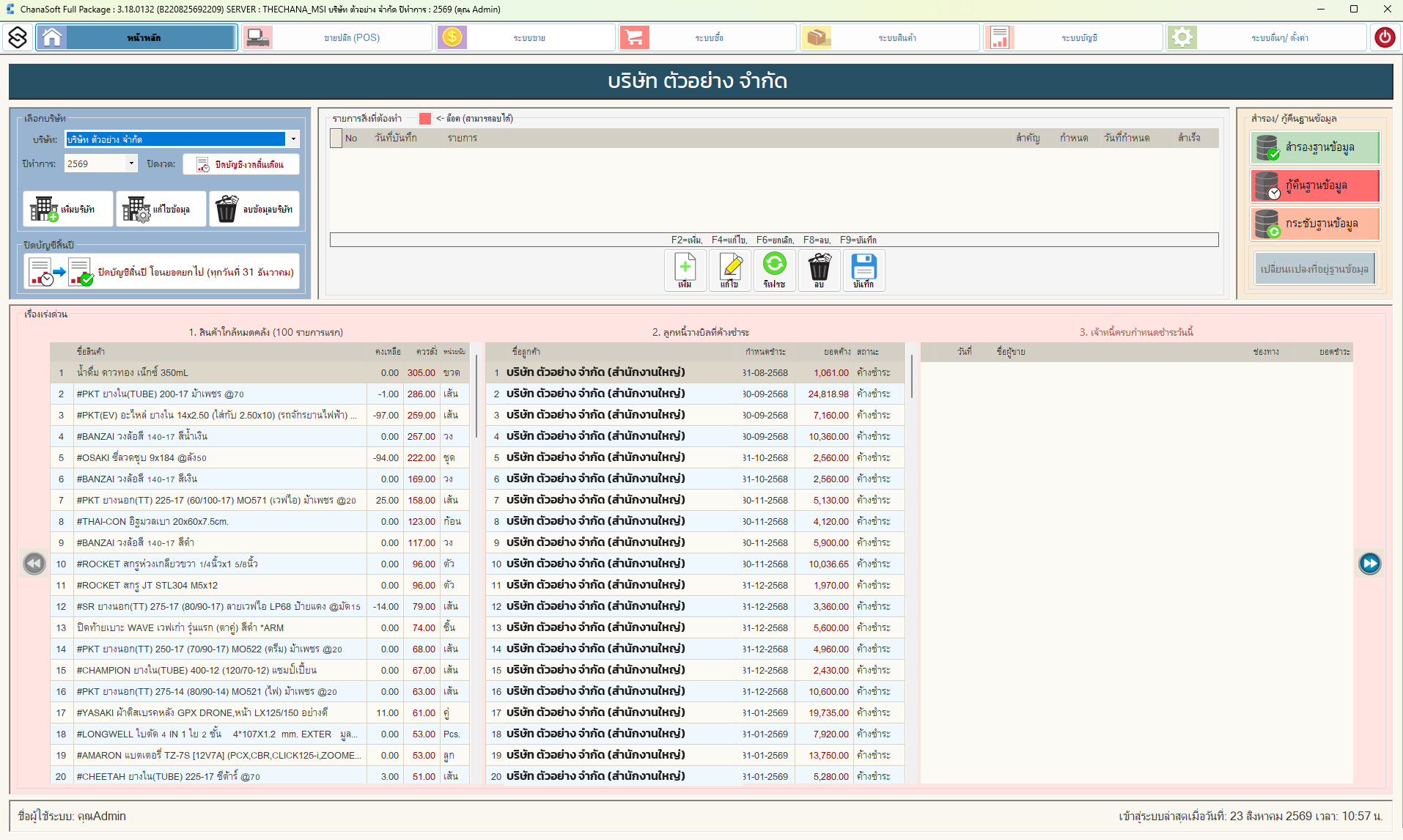Delete company data (ลบข้อมูลบริษัท)
1403x840 pixels.
coord(254,209)
